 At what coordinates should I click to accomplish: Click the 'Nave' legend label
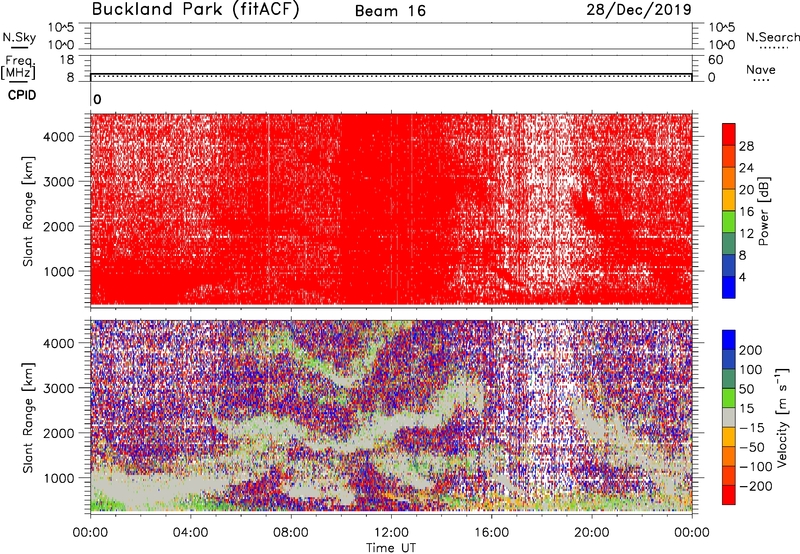[761, 69]
